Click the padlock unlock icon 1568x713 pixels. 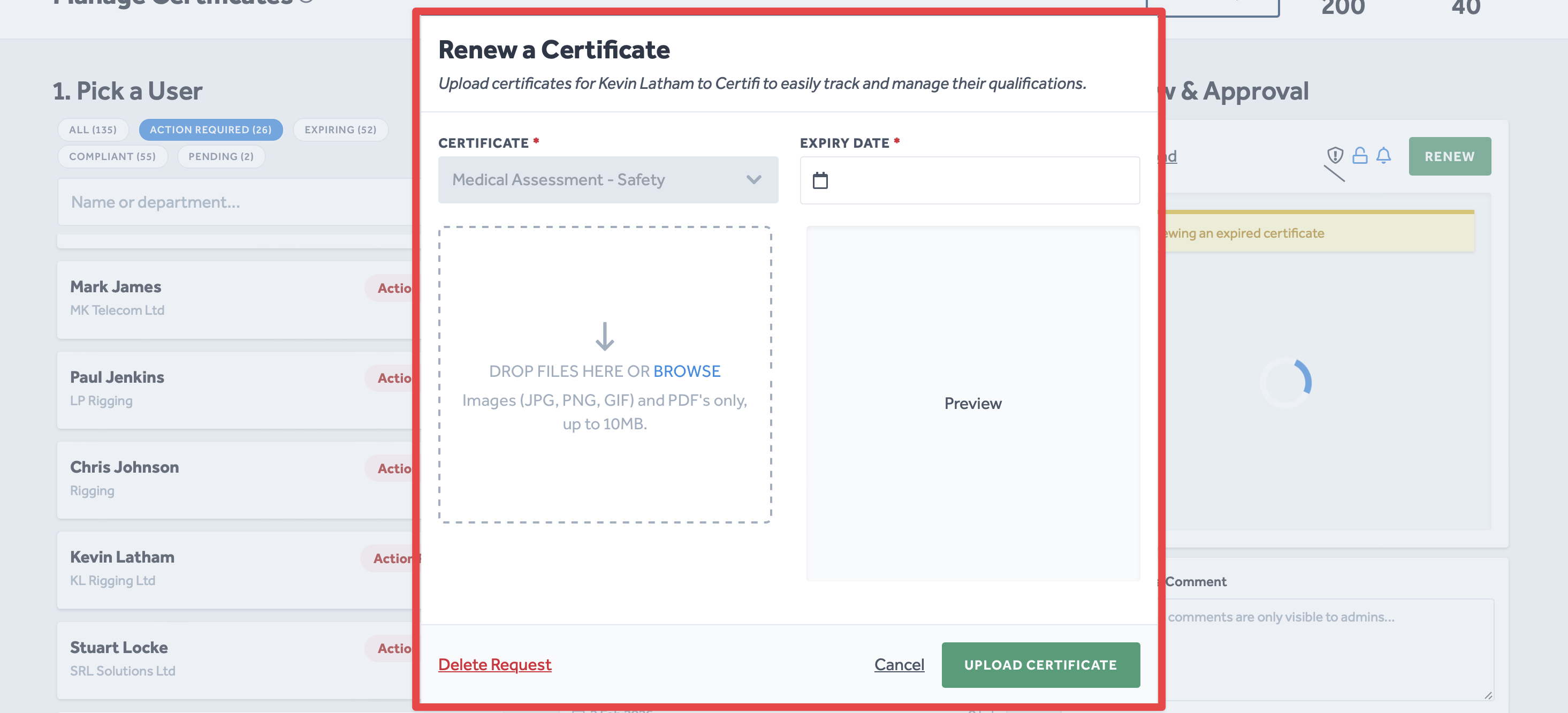pyautogui.click(x=1359, y=156)
